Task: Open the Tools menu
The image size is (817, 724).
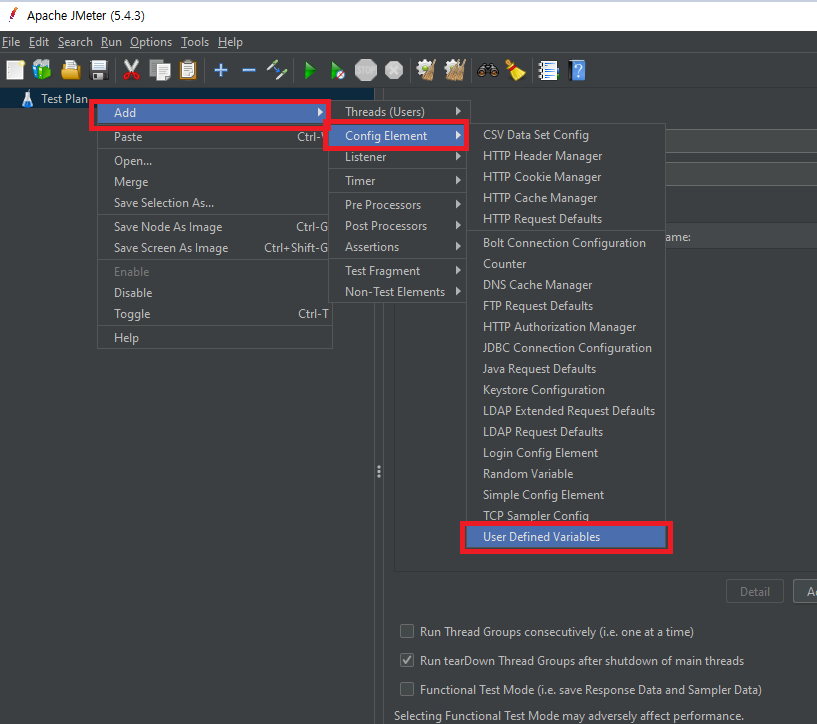Action: (195, 42)
